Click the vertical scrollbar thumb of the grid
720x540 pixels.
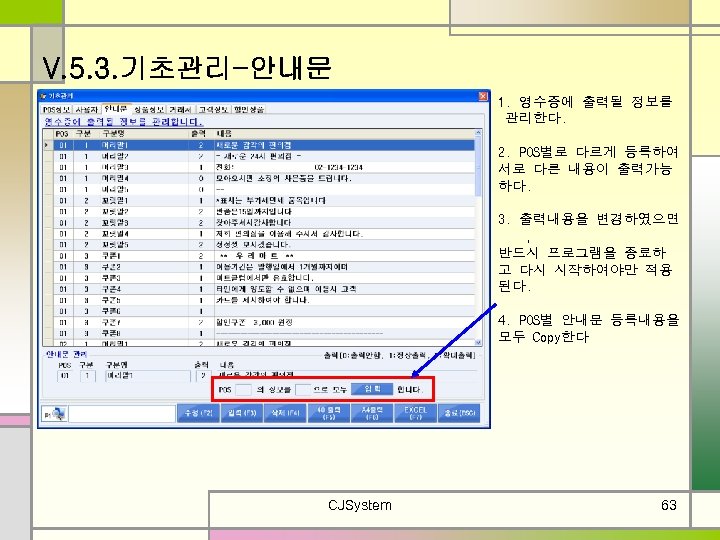pos(478,166)
